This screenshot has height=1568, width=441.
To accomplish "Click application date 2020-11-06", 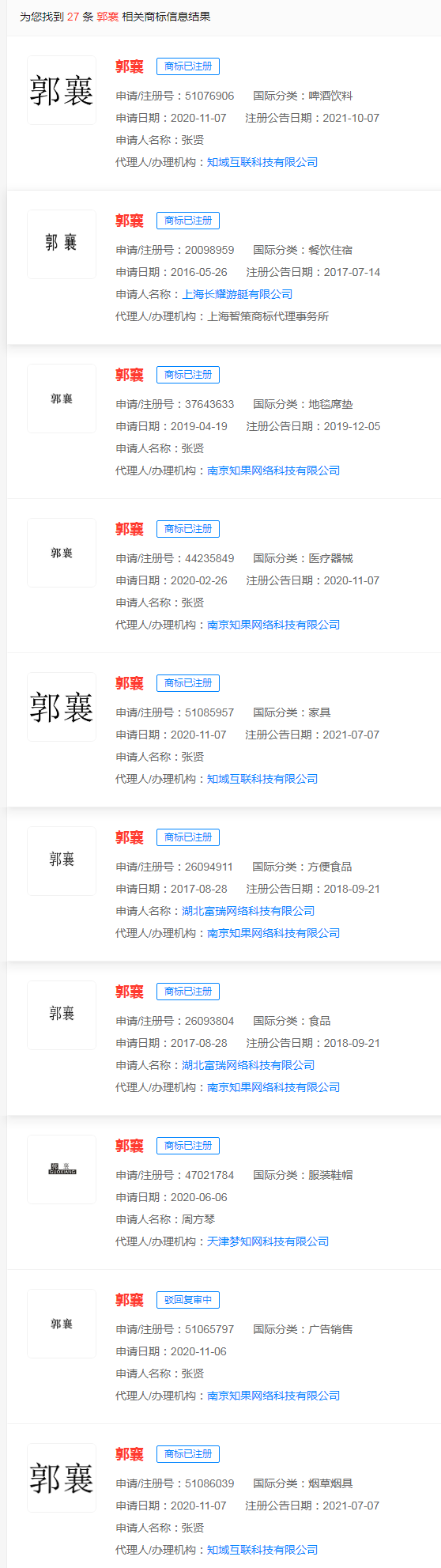I will click(x=198, y=1351).
